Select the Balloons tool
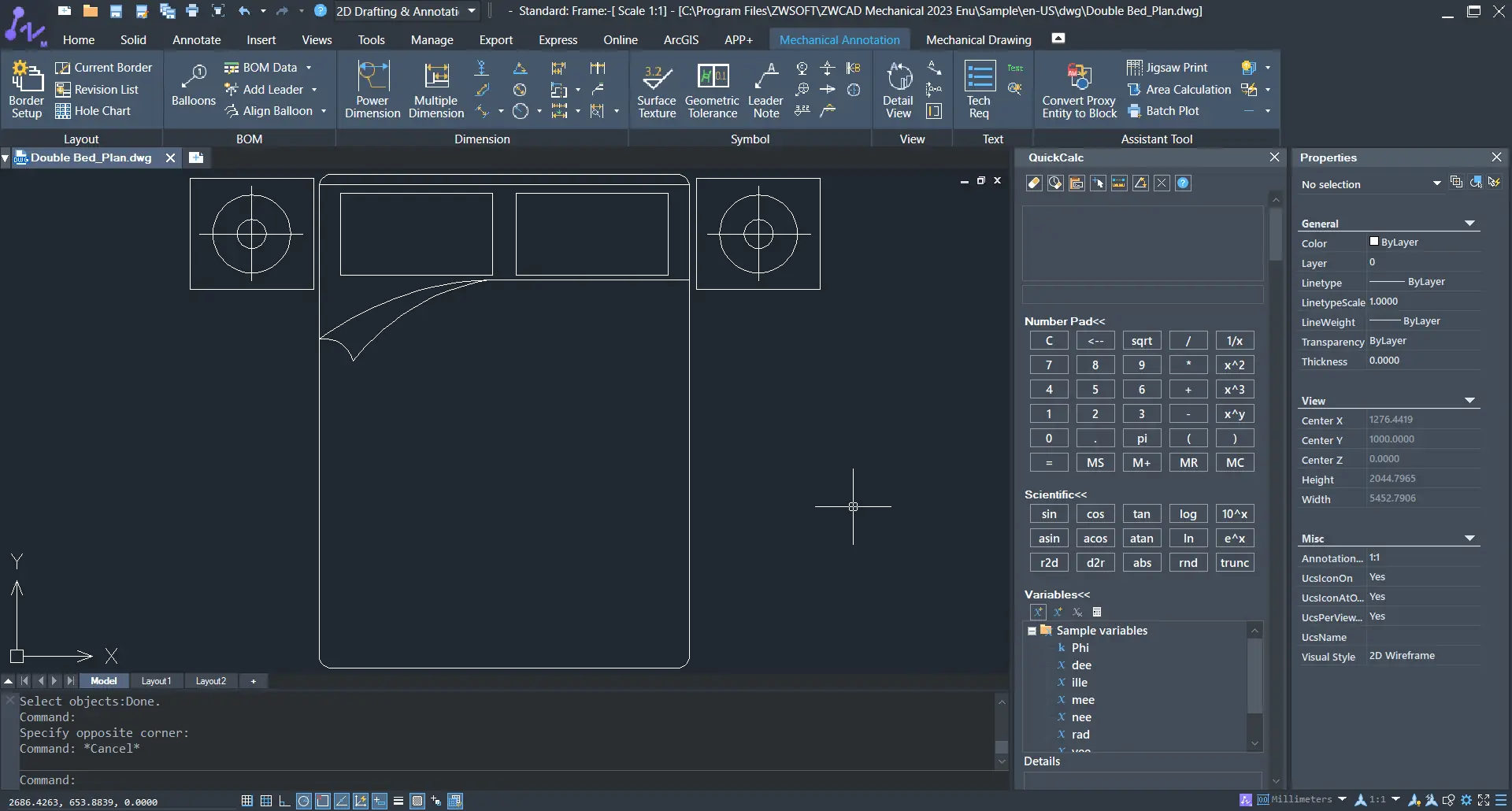 pos(193,87)
